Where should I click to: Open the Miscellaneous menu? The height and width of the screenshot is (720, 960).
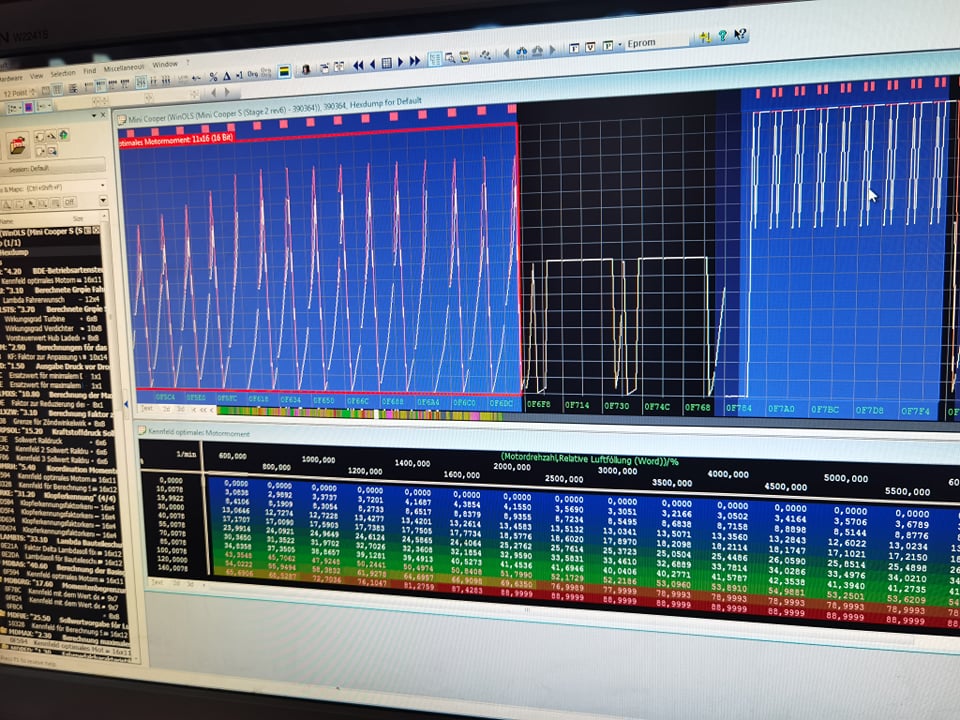click(x=124, y=68)
